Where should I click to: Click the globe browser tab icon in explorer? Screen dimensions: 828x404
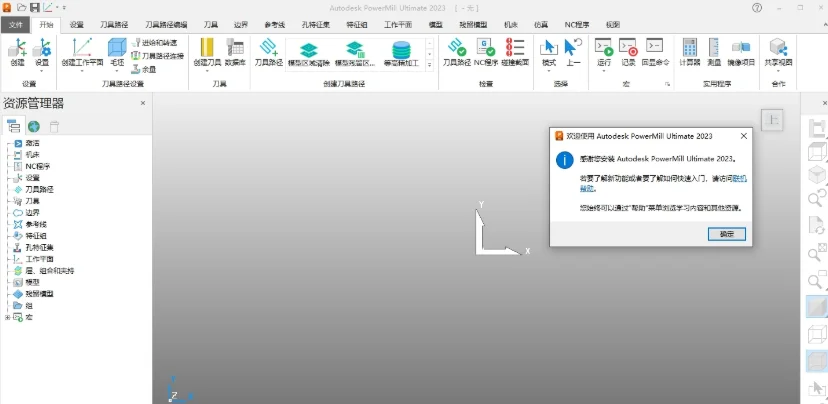coord(34,126)
